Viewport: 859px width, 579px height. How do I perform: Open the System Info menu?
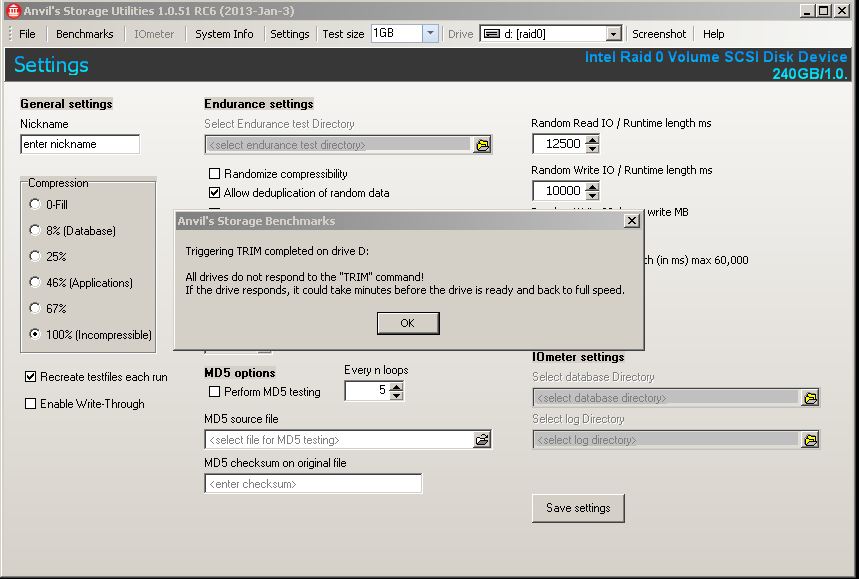(x=224, y=34)
